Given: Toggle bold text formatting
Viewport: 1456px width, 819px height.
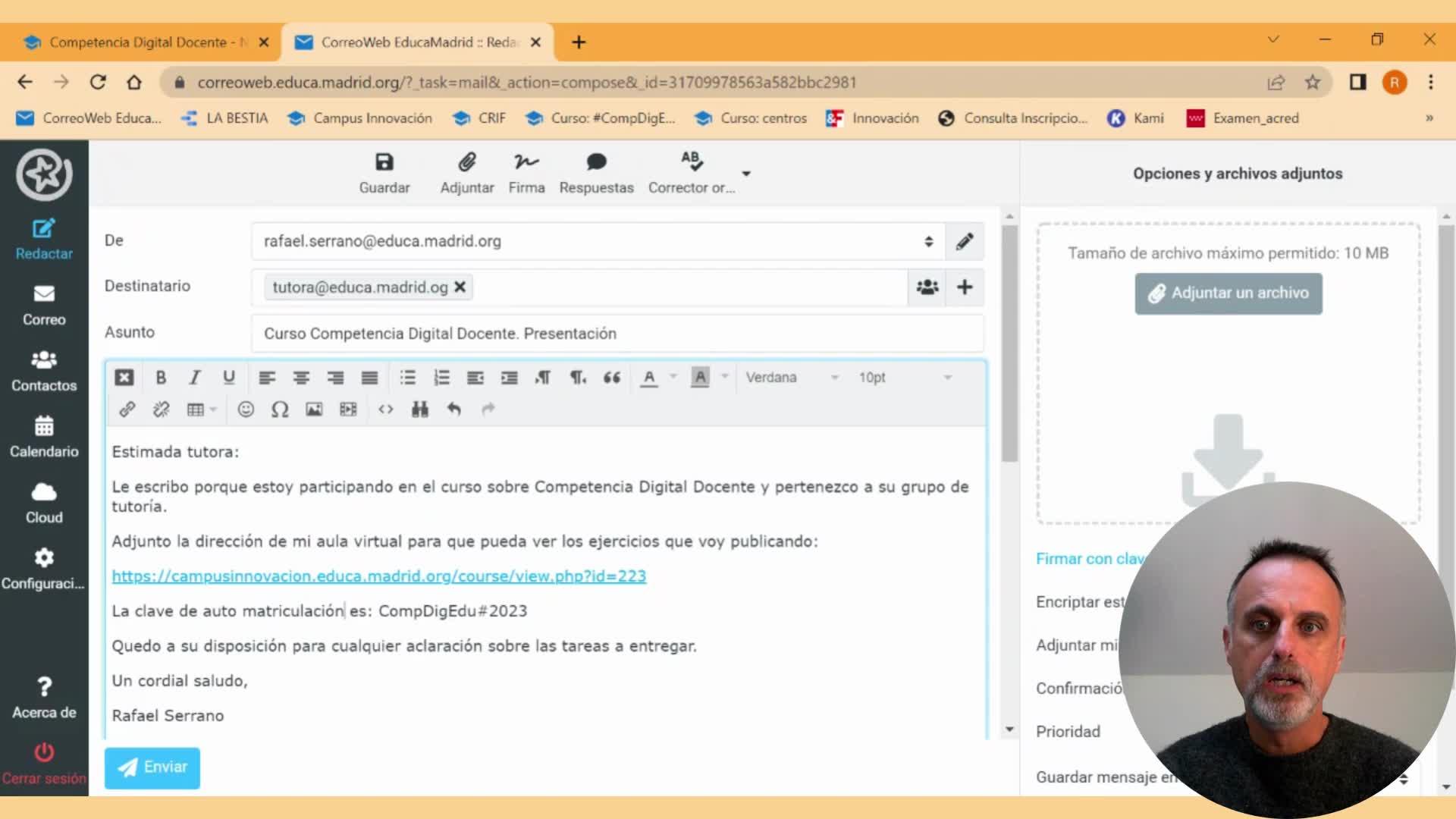Looking at the screenshot, I should coord(161,378).
